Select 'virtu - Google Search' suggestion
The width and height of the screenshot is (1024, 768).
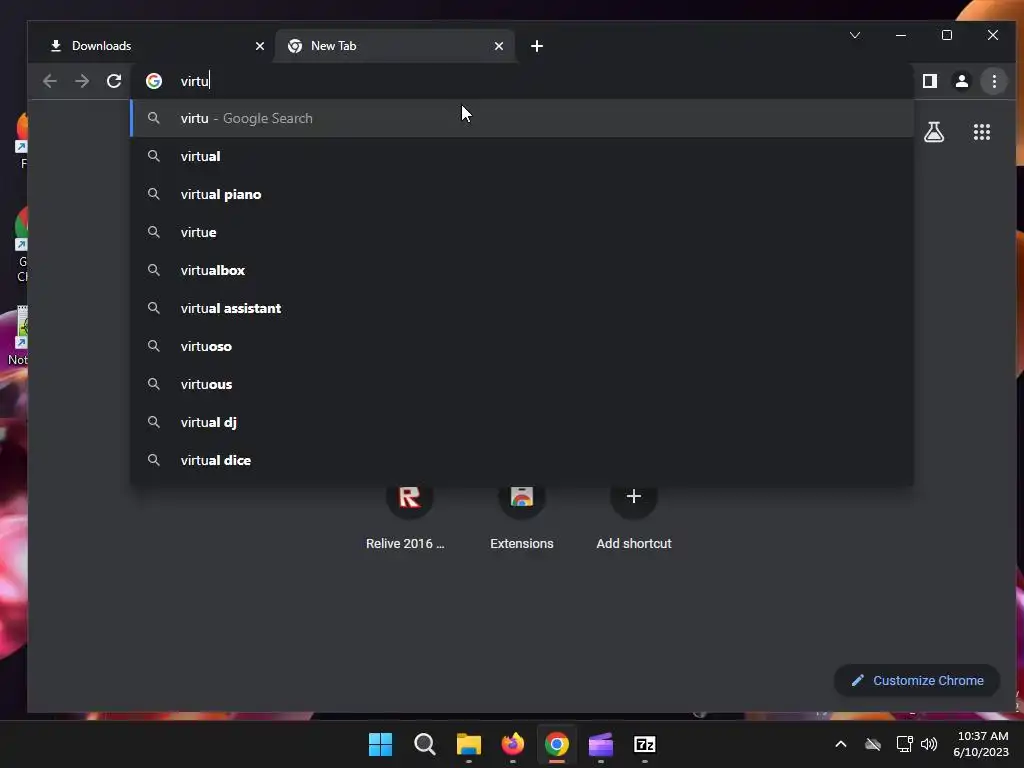(x=522, y=118)
